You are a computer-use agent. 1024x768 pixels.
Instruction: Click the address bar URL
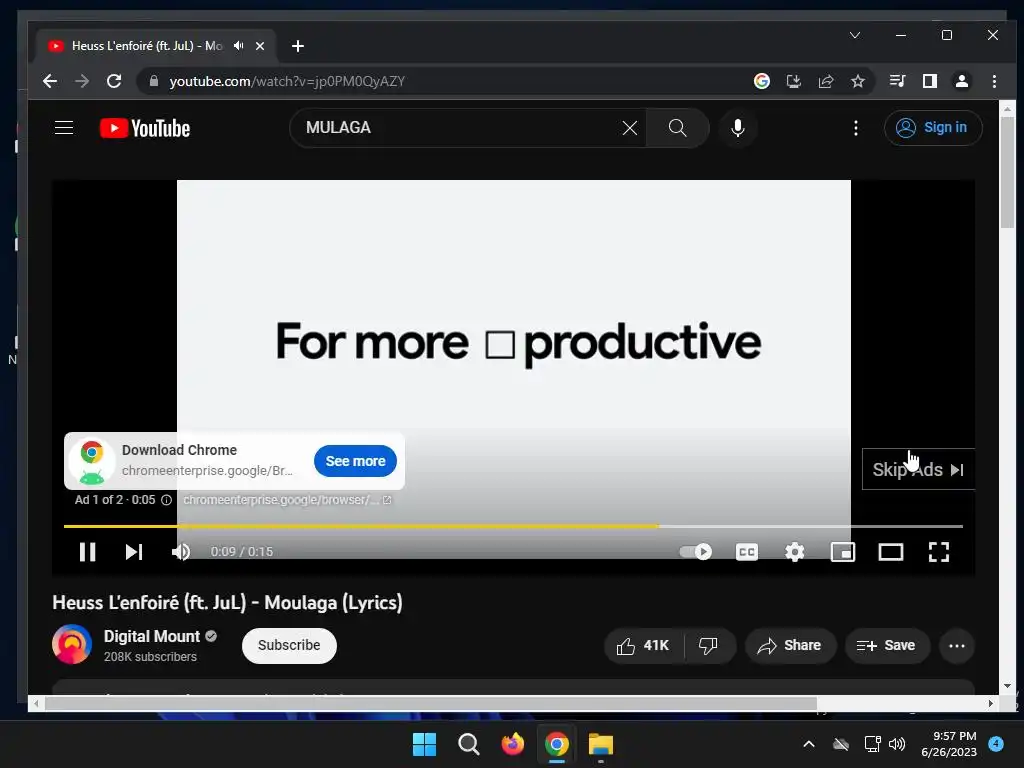(x=287, y=82)
